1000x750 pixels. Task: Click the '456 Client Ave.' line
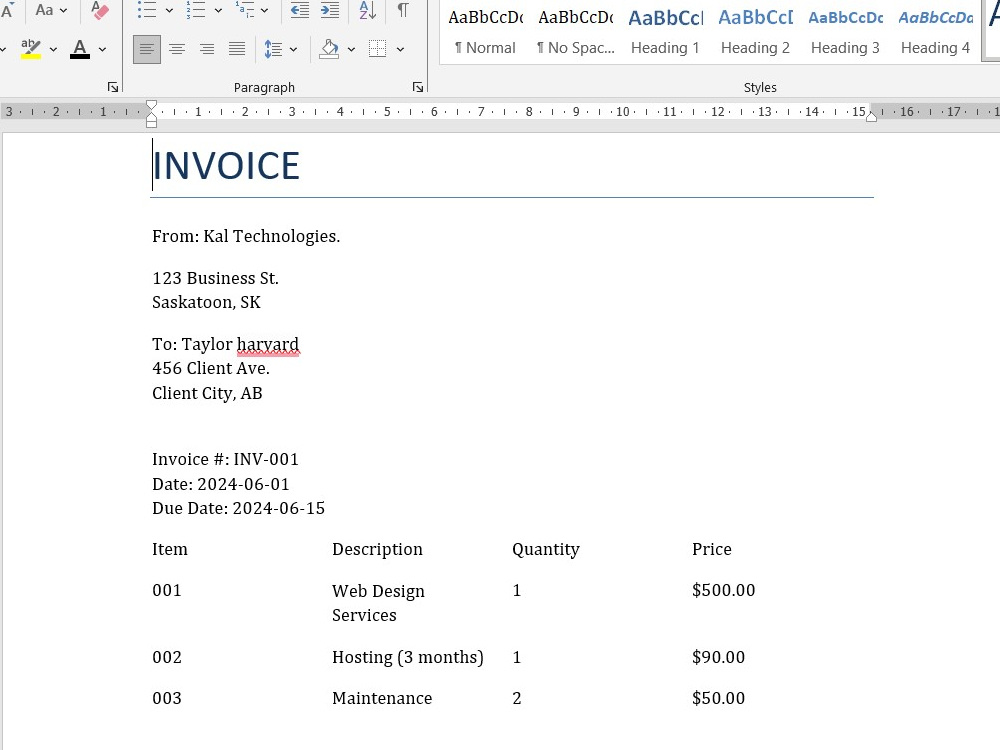210,369
